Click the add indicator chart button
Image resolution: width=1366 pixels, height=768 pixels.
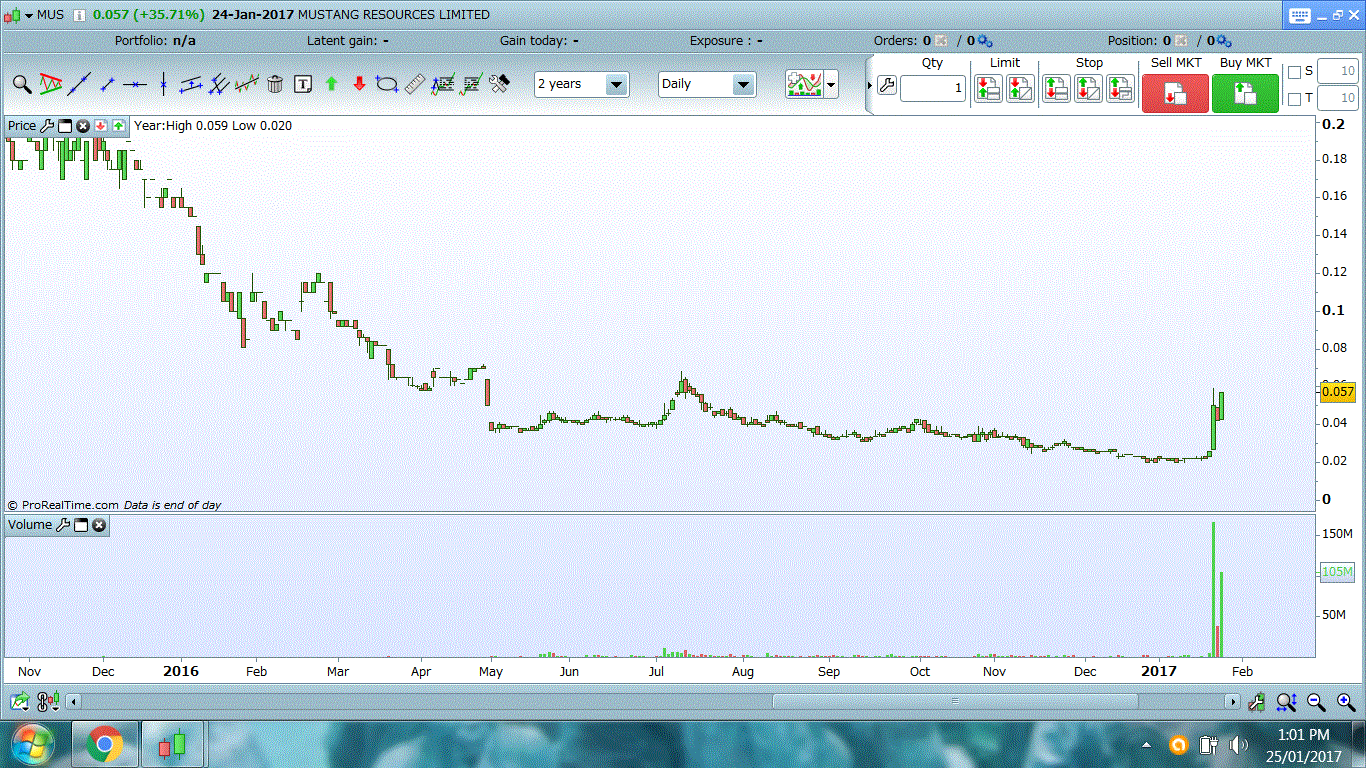[804, 84]
